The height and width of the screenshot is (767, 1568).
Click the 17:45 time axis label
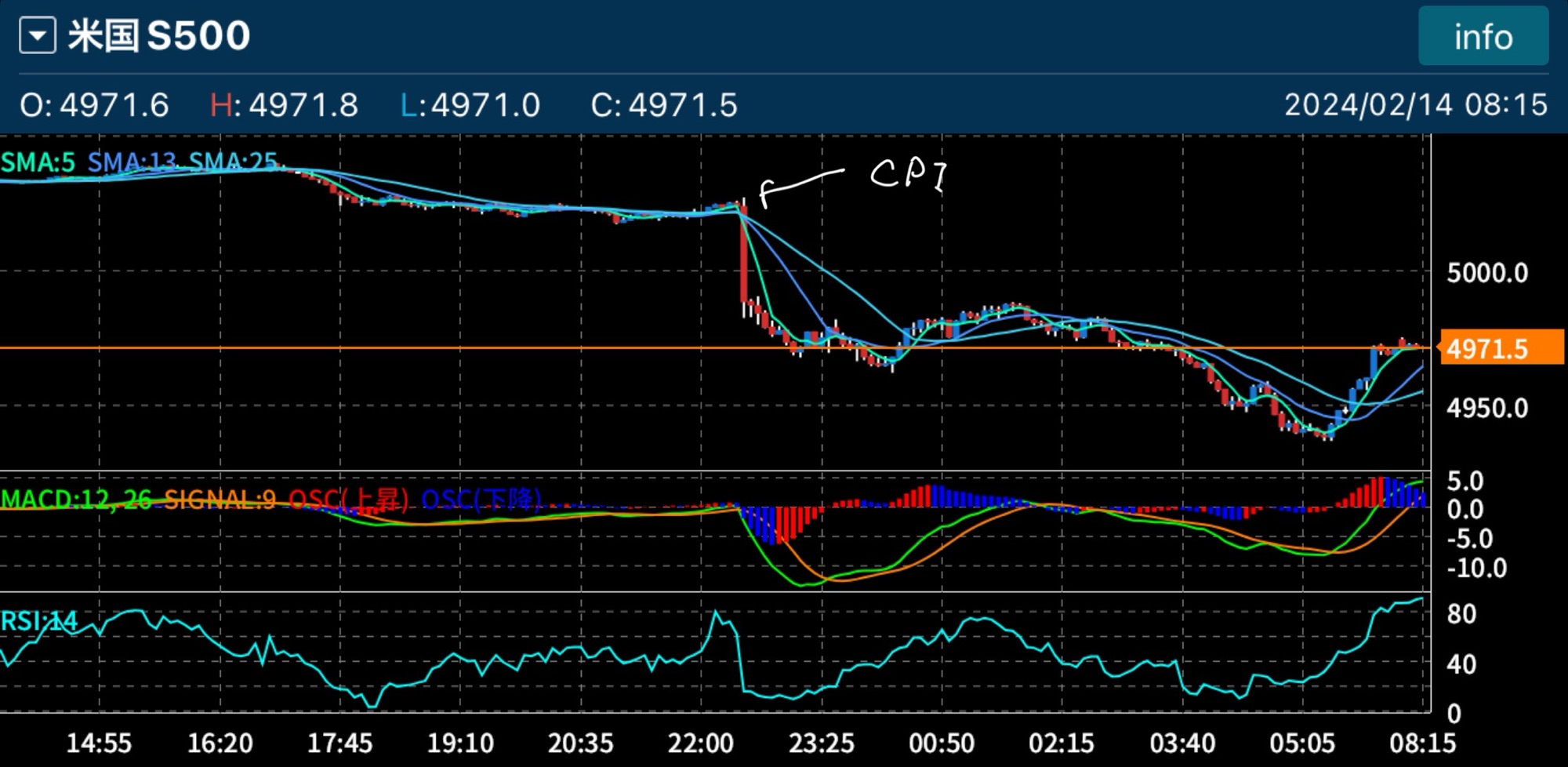(x=339, y=743)
